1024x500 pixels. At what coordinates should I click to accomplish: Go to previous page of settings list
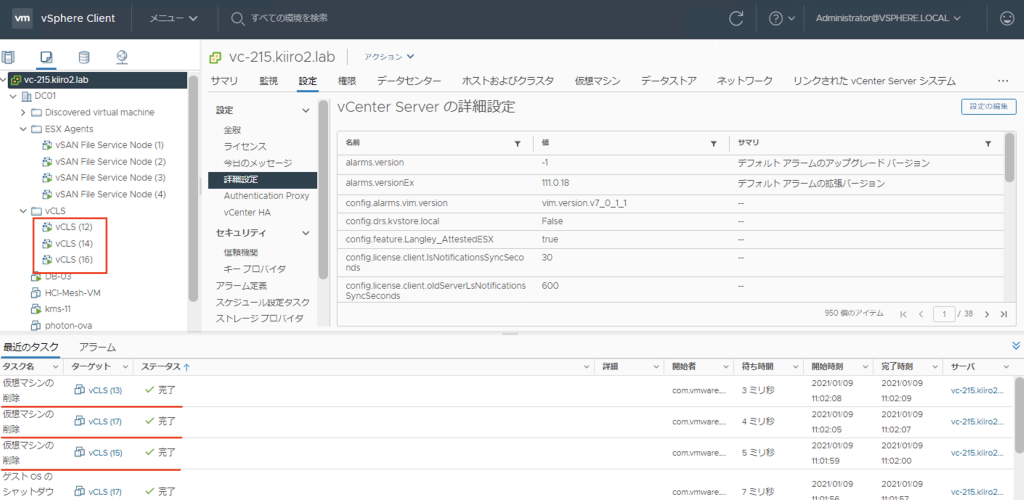921,314
